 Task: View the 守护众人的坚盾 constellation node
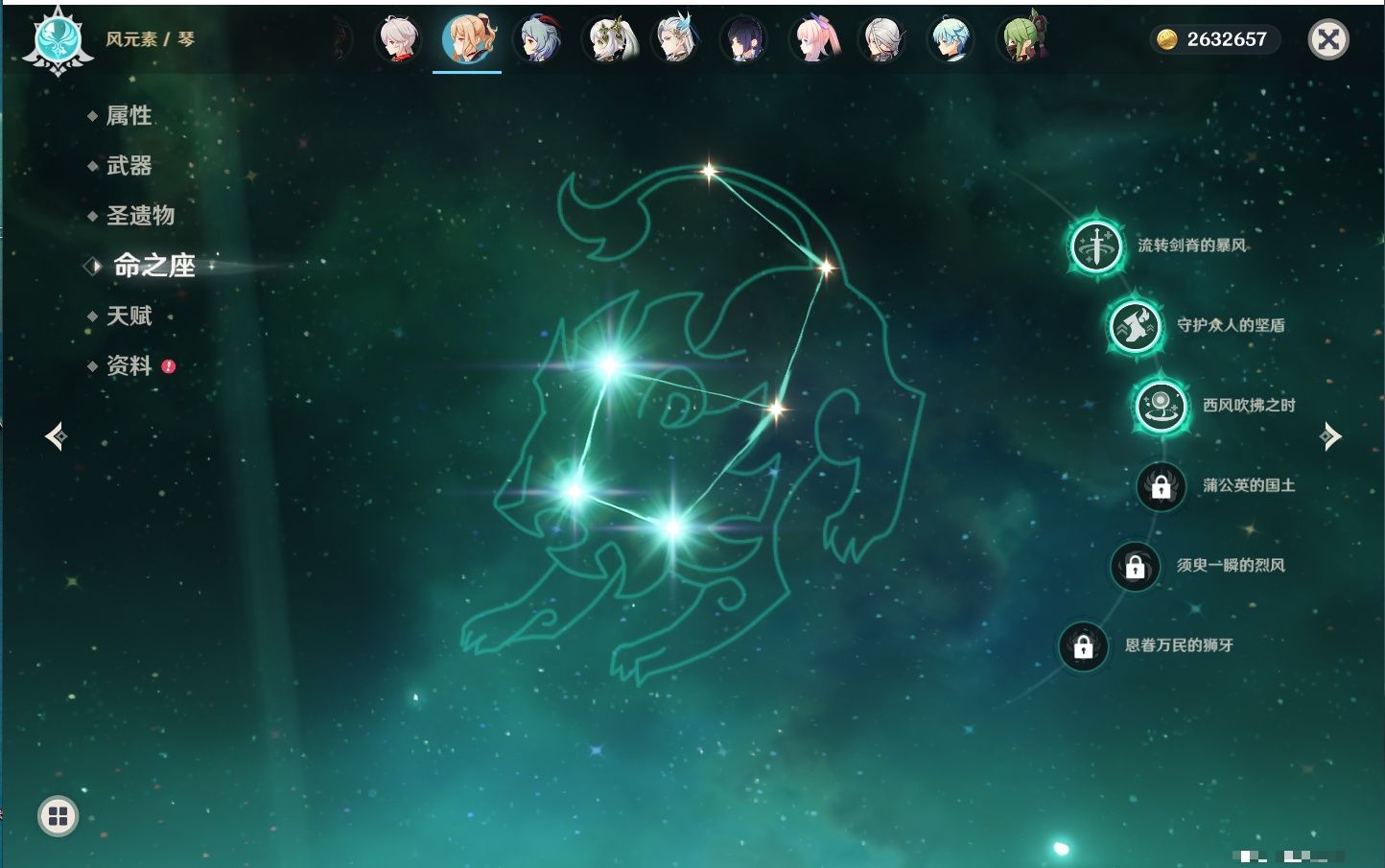(x=1136, y=325)
